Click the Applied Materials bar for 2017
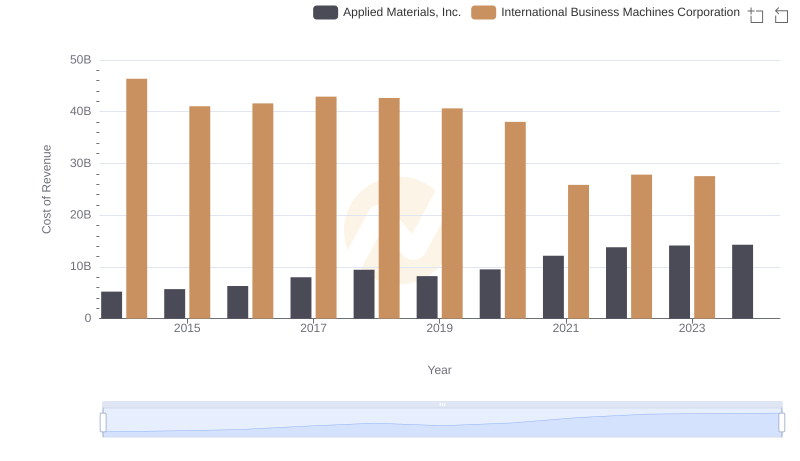The height and width of the screenshot is (461, 800). click(301, 298)
